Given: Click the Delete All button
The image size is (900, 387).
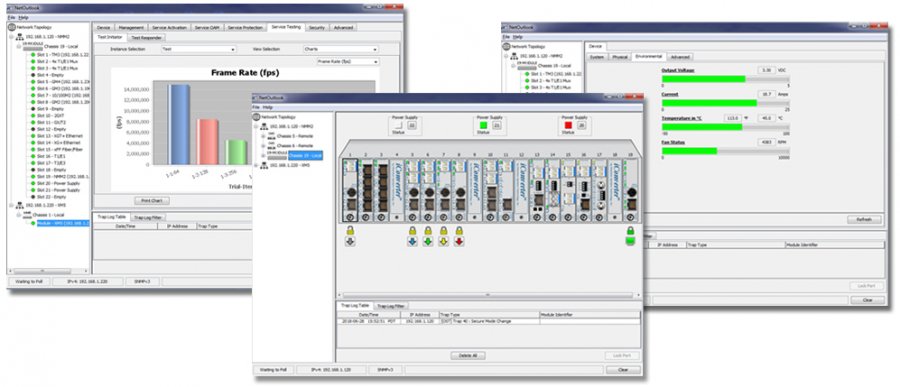Looking at the screenshot, I should (x=468, y=355).
